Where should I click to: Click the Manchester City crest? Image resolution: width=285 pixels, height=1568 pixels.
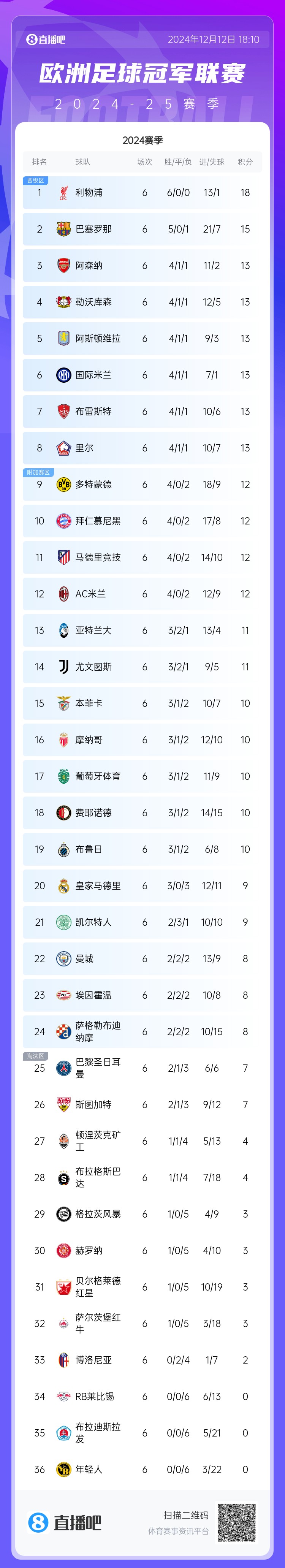tap(63, 959)
